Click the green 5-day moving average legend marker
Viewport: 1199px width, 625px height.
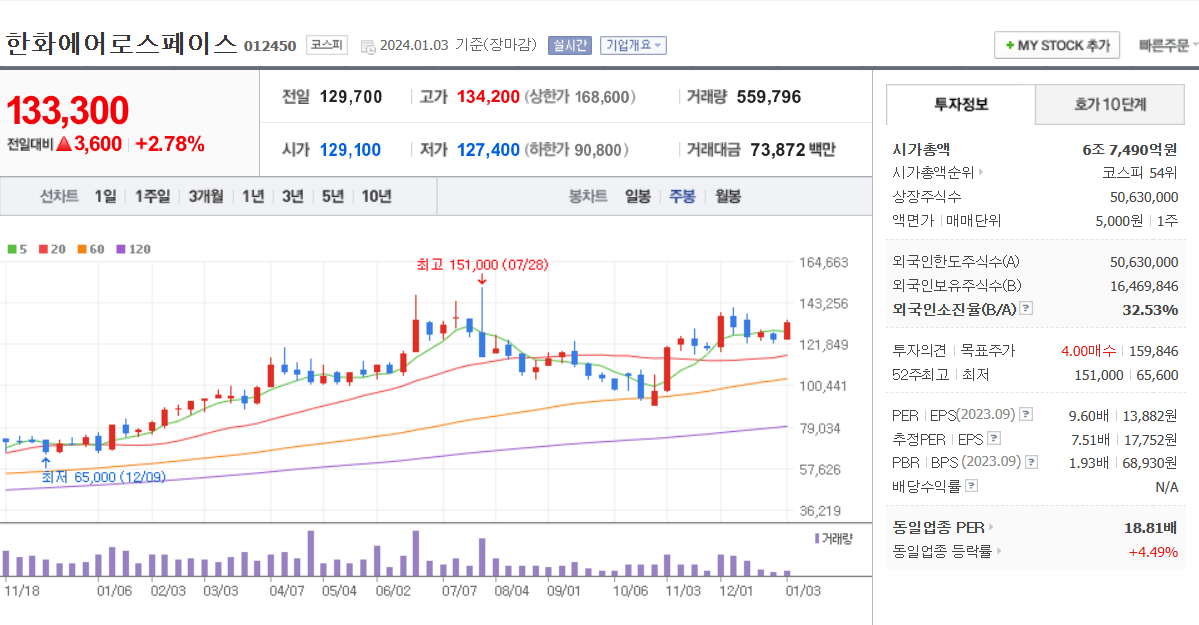(11, 249)
